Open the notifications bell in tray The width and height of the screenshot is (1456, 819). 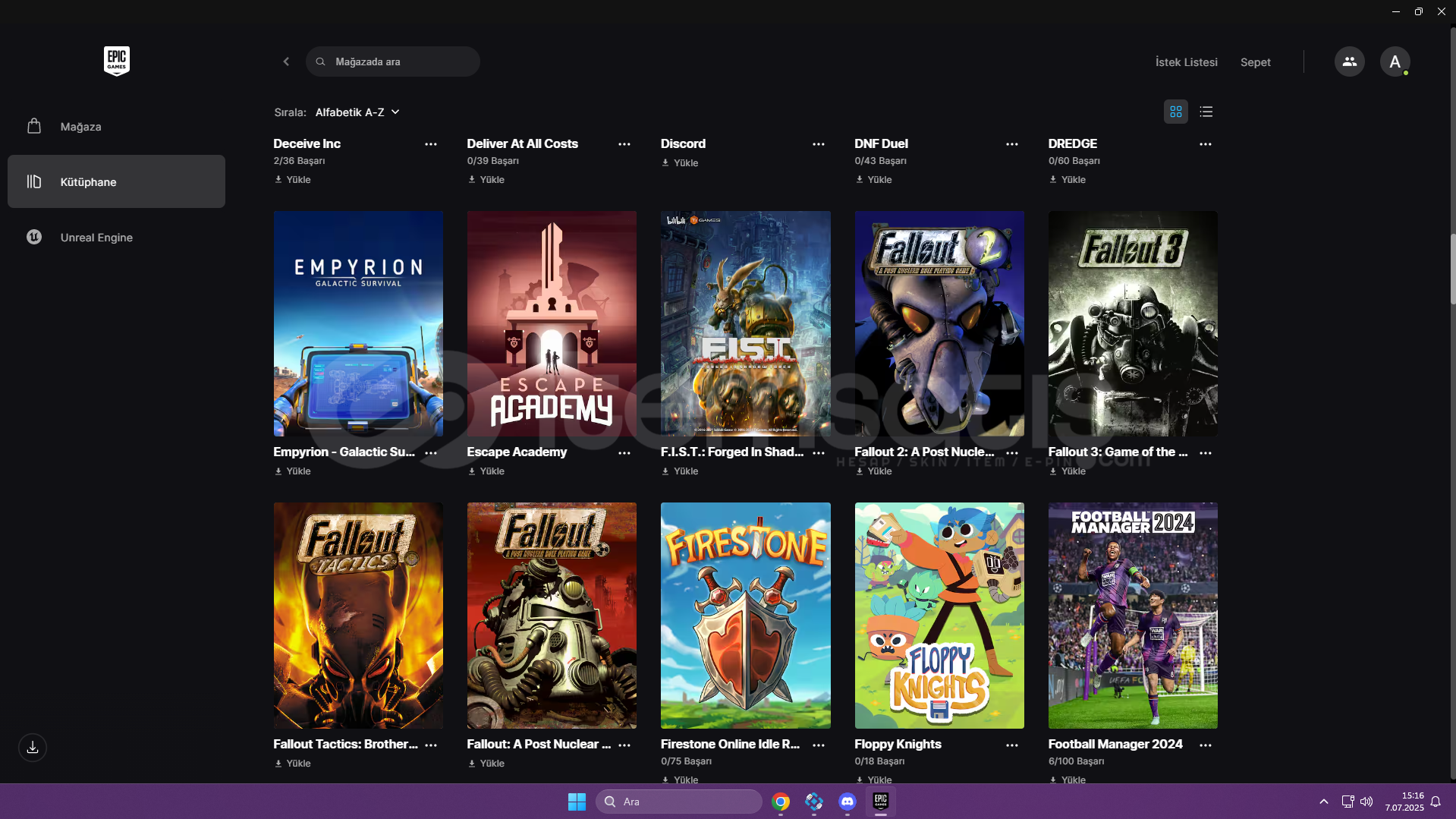[x=1436, y=802]
